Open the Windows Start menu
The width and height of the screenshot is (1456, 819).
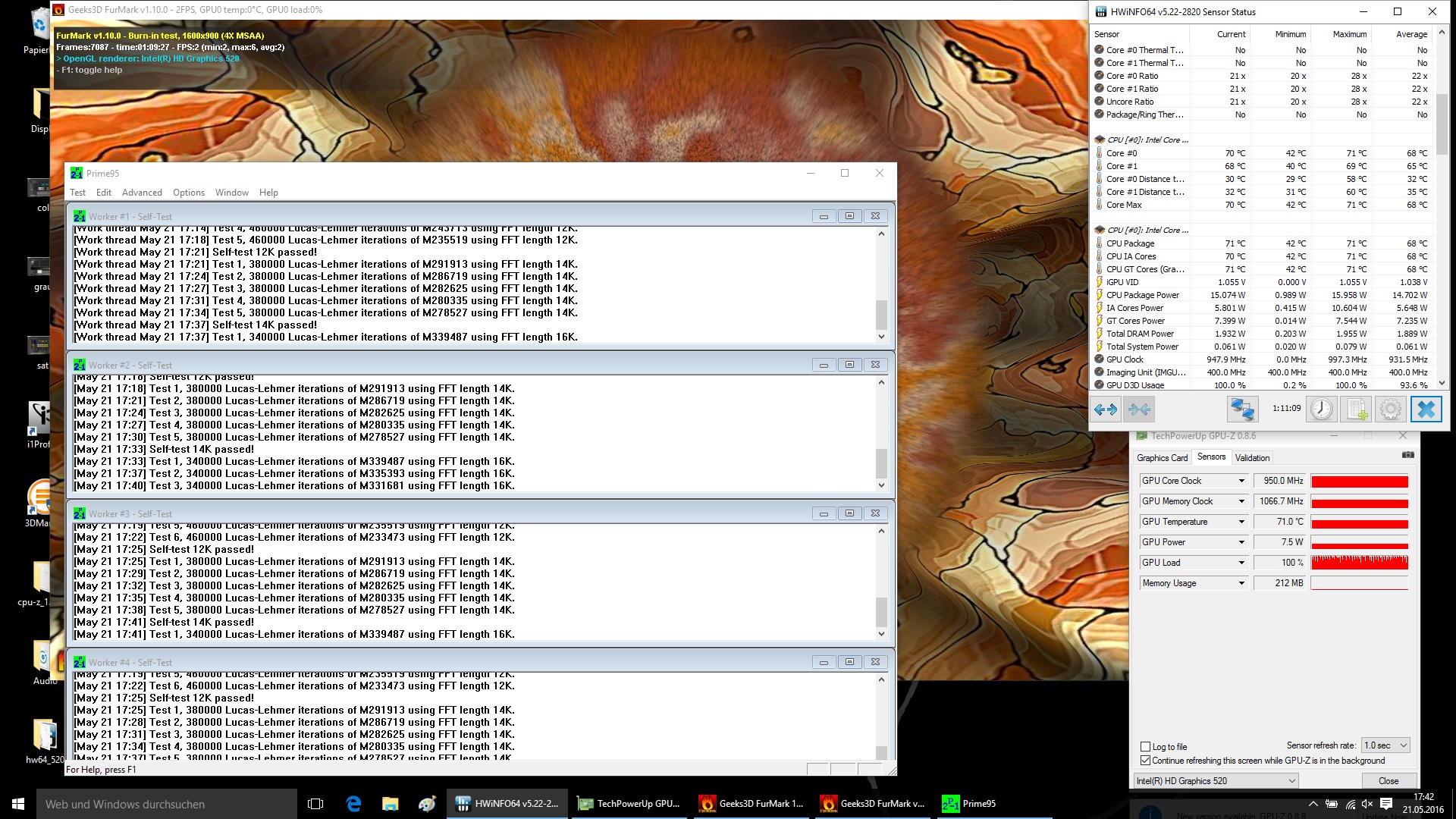tap(18, 804)
